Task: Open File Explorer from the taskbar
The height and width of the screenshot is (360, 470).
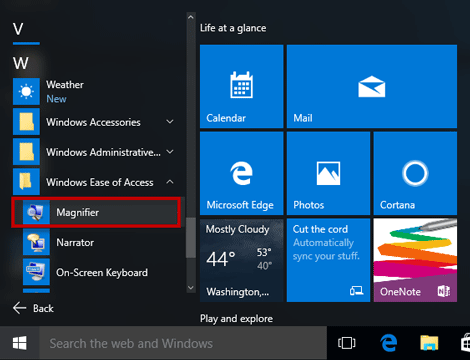Action: click(429, 343)
